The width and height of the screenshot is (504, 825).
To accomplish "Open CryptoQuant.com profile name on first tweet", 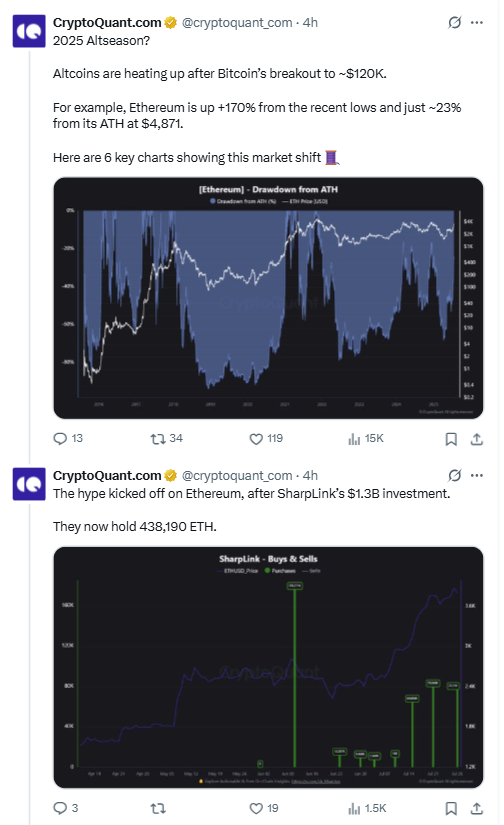I will 107,23.
